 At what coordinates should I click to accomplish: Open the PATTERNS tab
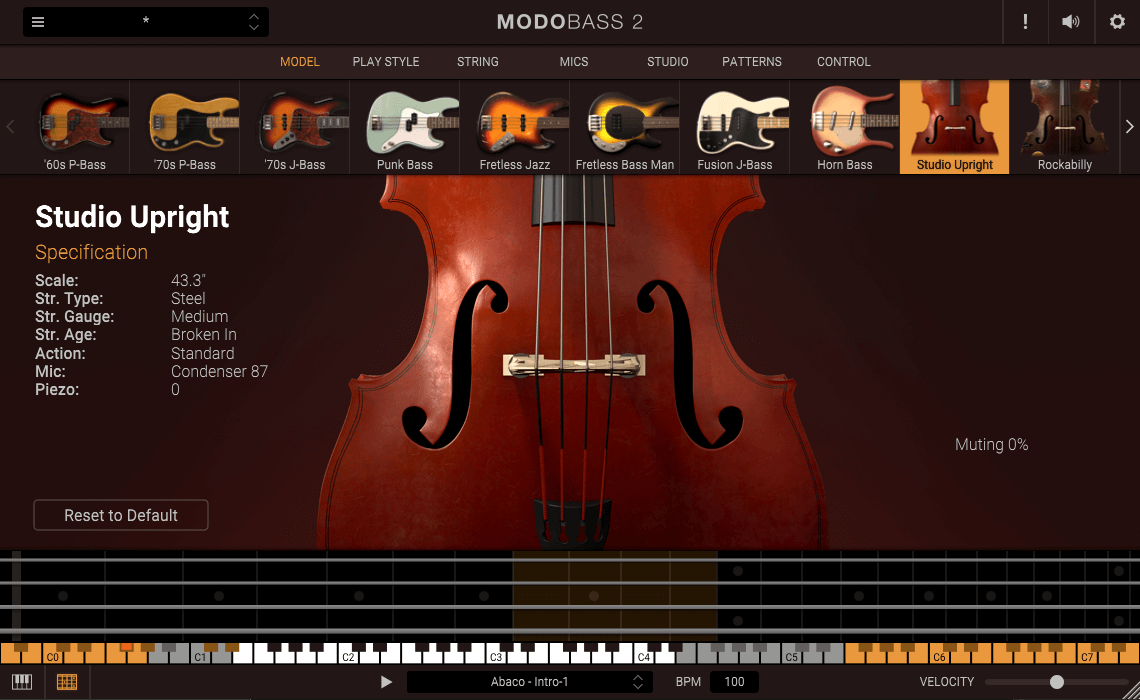point(752,62)
